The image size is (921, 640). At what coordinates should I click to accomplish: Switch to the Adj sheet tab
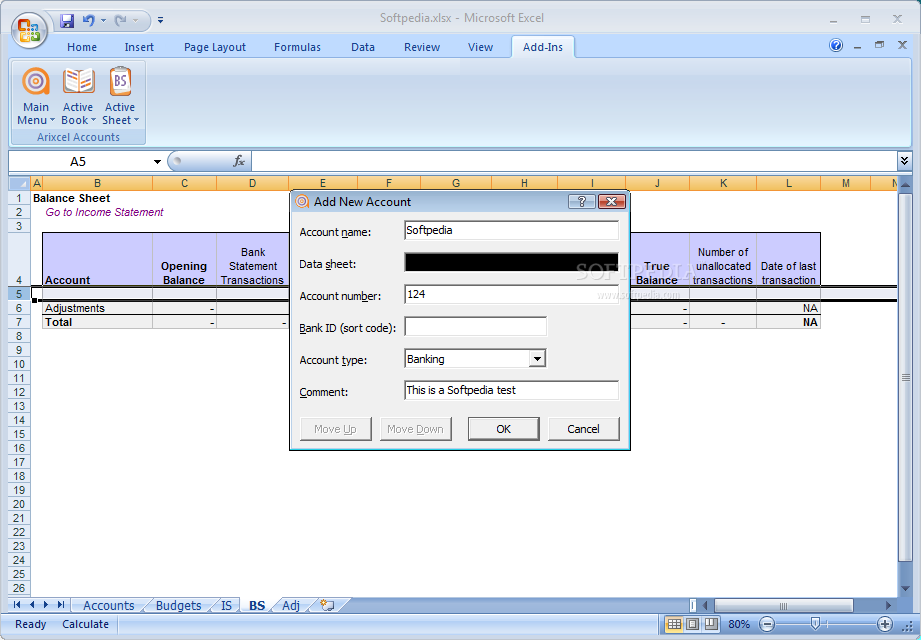291,605
